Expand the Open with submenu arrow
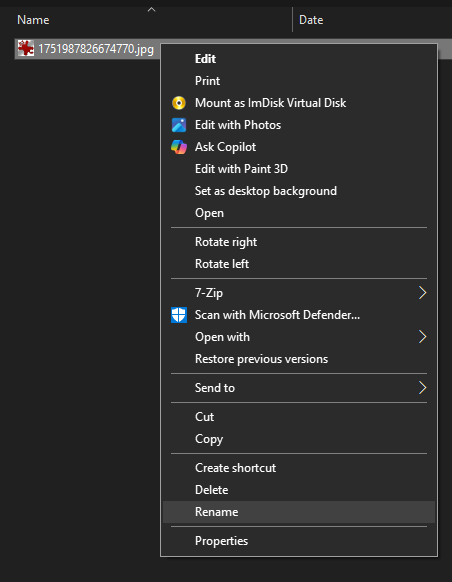Screen dimensions: 452x582 422,337
